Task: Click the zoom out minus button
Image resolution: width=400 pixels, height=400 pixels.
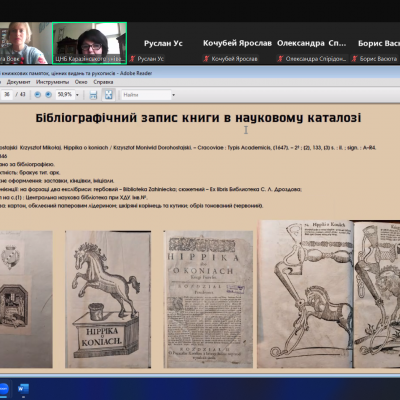Action: [37, 95]
